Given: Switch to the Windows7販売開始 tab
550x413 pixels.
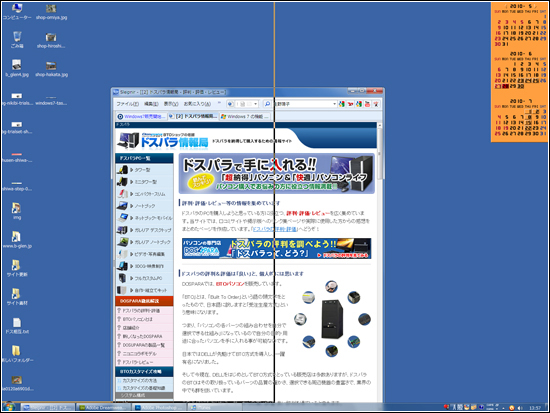Looking at the screenshot, I should [x=141, y=116].
